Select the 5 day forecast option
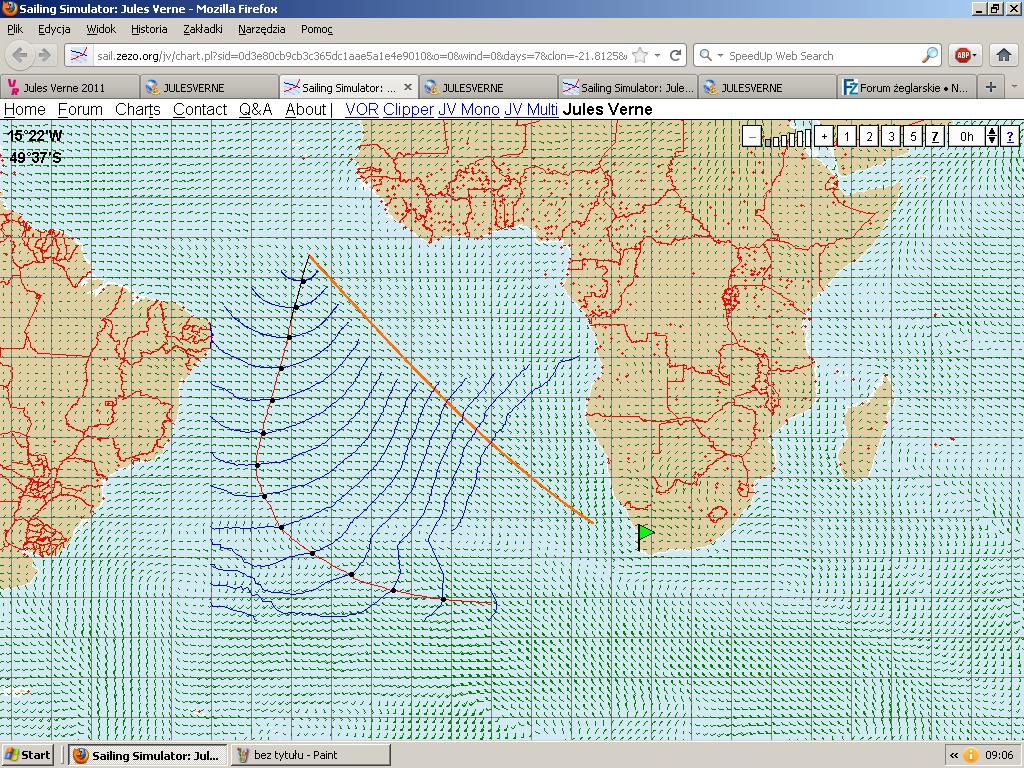Viewport: 1024px width, 768px height. coord(913,136)
